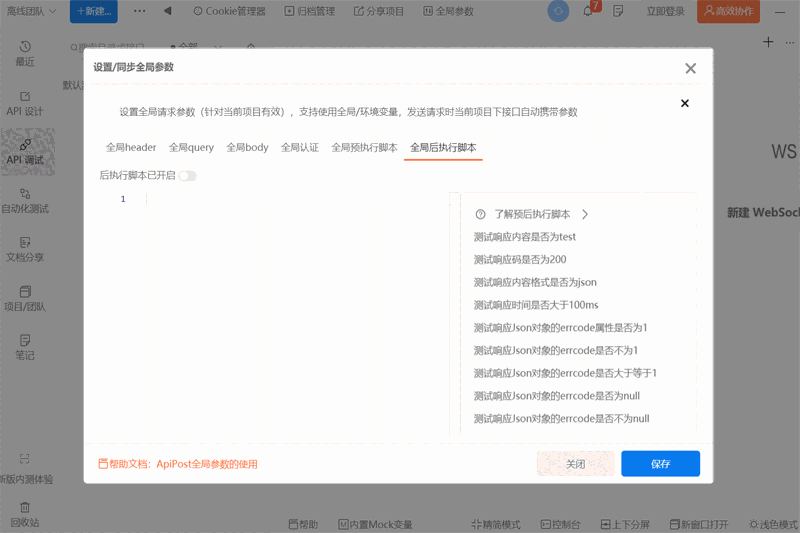Image resolution: width=800 pixels, height=533 pixels.
Task: Open 文档分享 in the sidebar
Action: pos(24,249)
